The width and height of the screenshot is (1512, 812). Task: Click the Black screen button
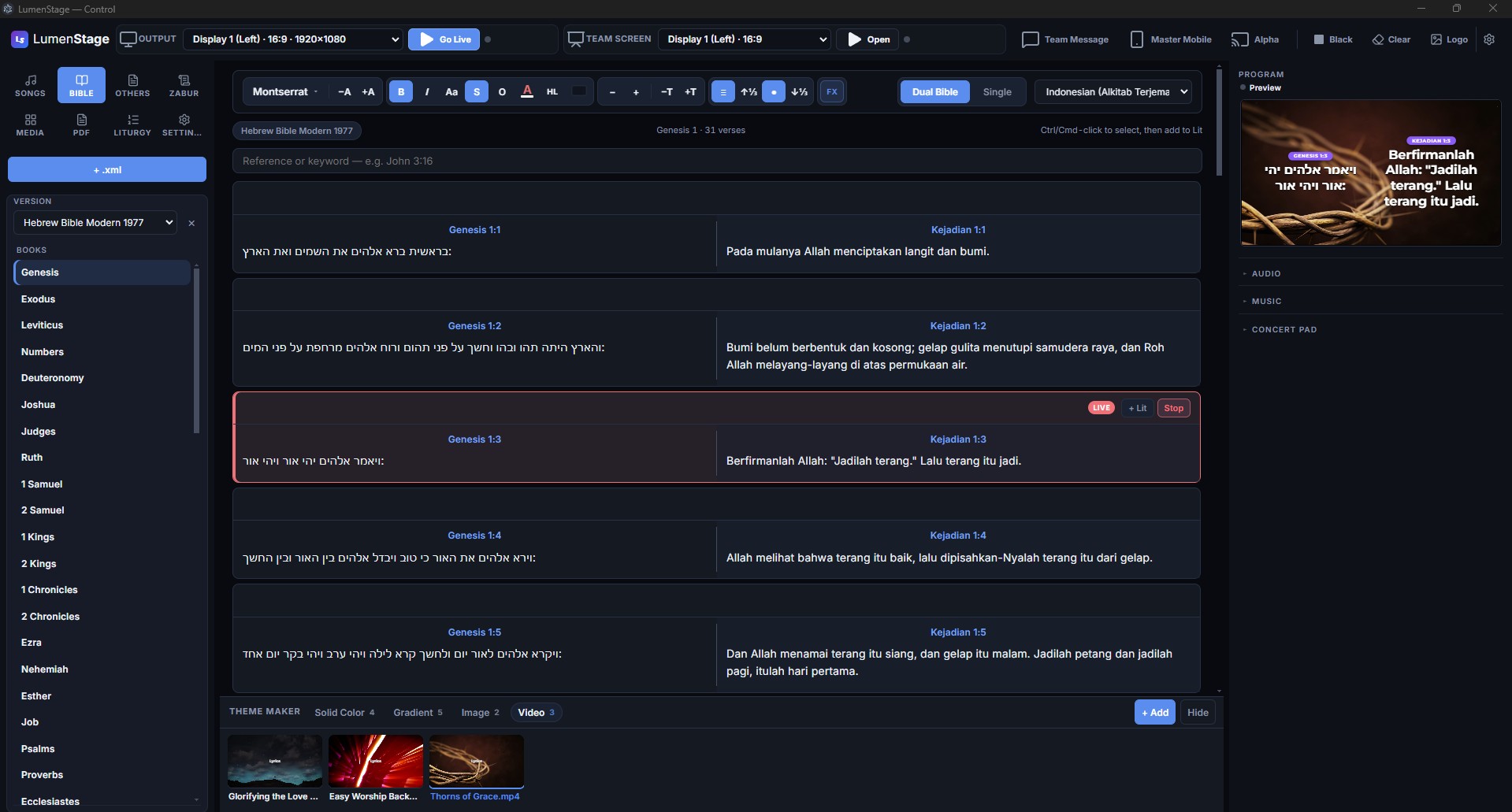pyautogui.click(x=1332, y=39)
